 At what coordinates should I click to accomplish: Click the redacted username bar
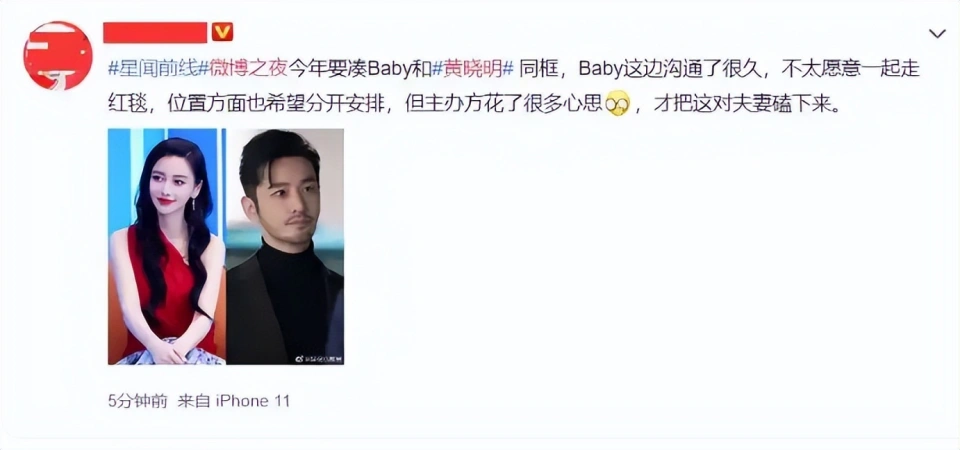[156, 32]
